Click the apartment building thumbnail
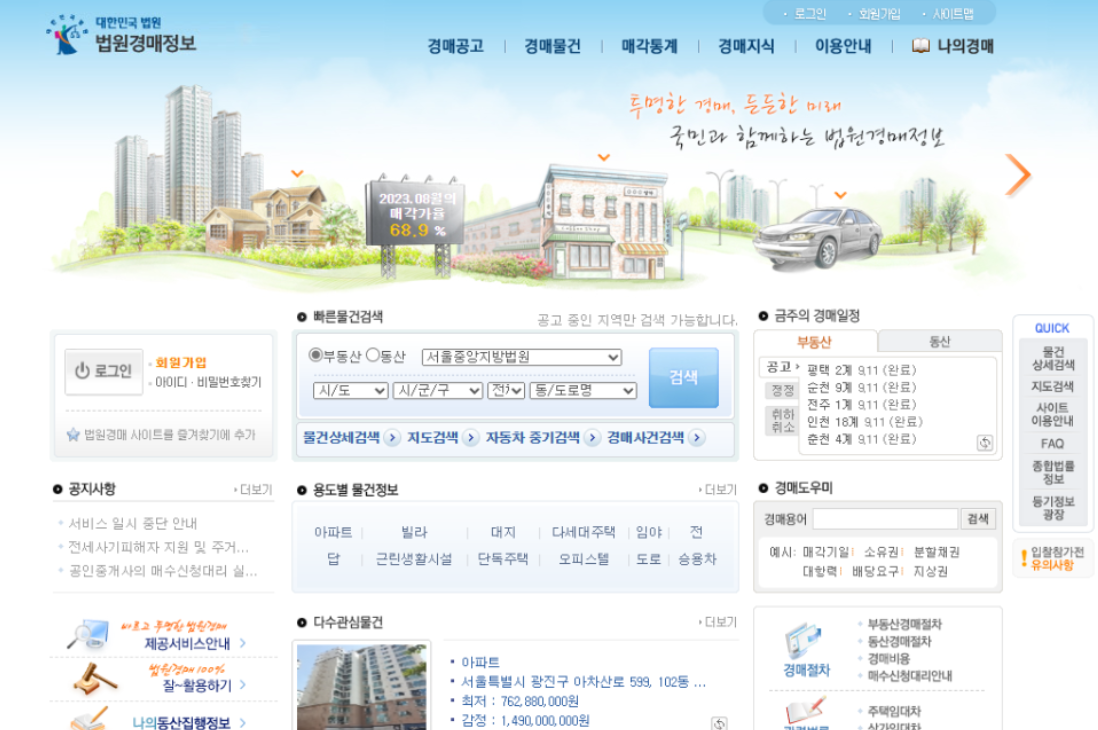Image resolution: width=1098 pixels, height=730 pixels. [x=361, y=687]
